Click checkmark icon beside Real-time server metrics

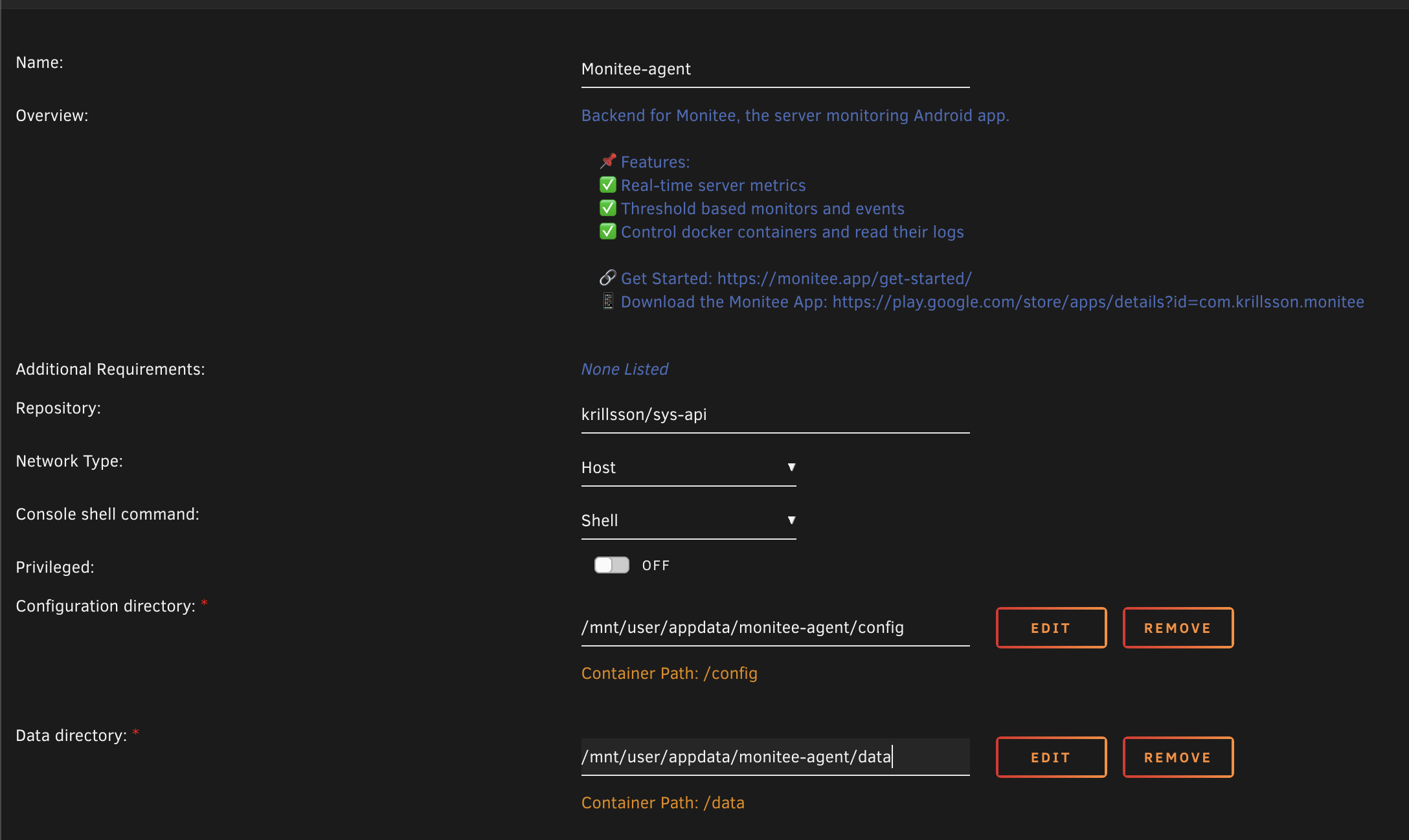tap(607, 185)
